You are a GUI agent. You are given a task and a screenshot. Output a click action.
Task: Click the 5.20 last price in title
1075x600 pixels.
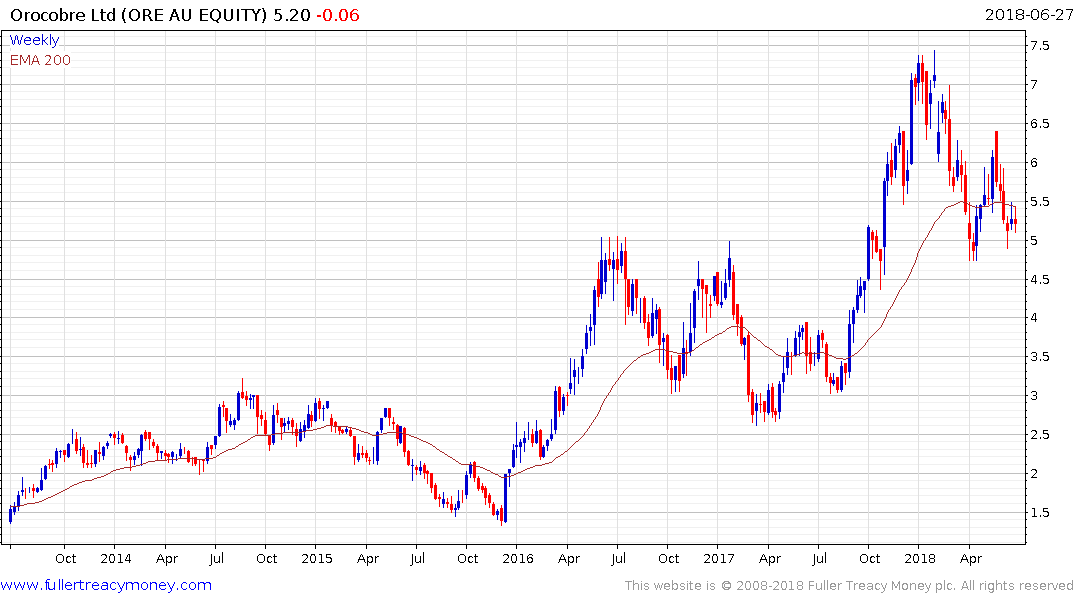tap(293, 15)
